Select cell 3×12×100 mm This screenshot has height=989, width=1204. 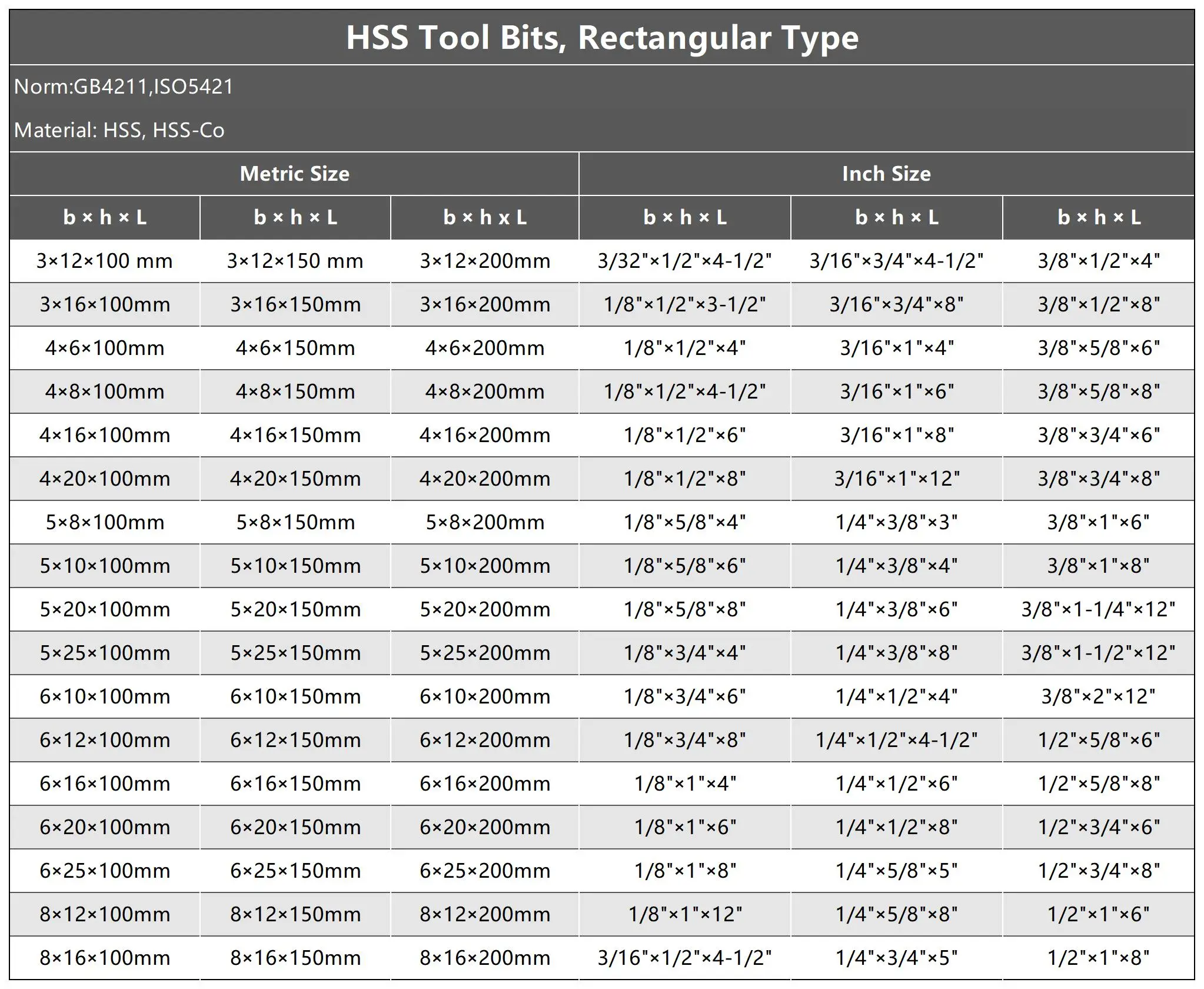(105, 261)
